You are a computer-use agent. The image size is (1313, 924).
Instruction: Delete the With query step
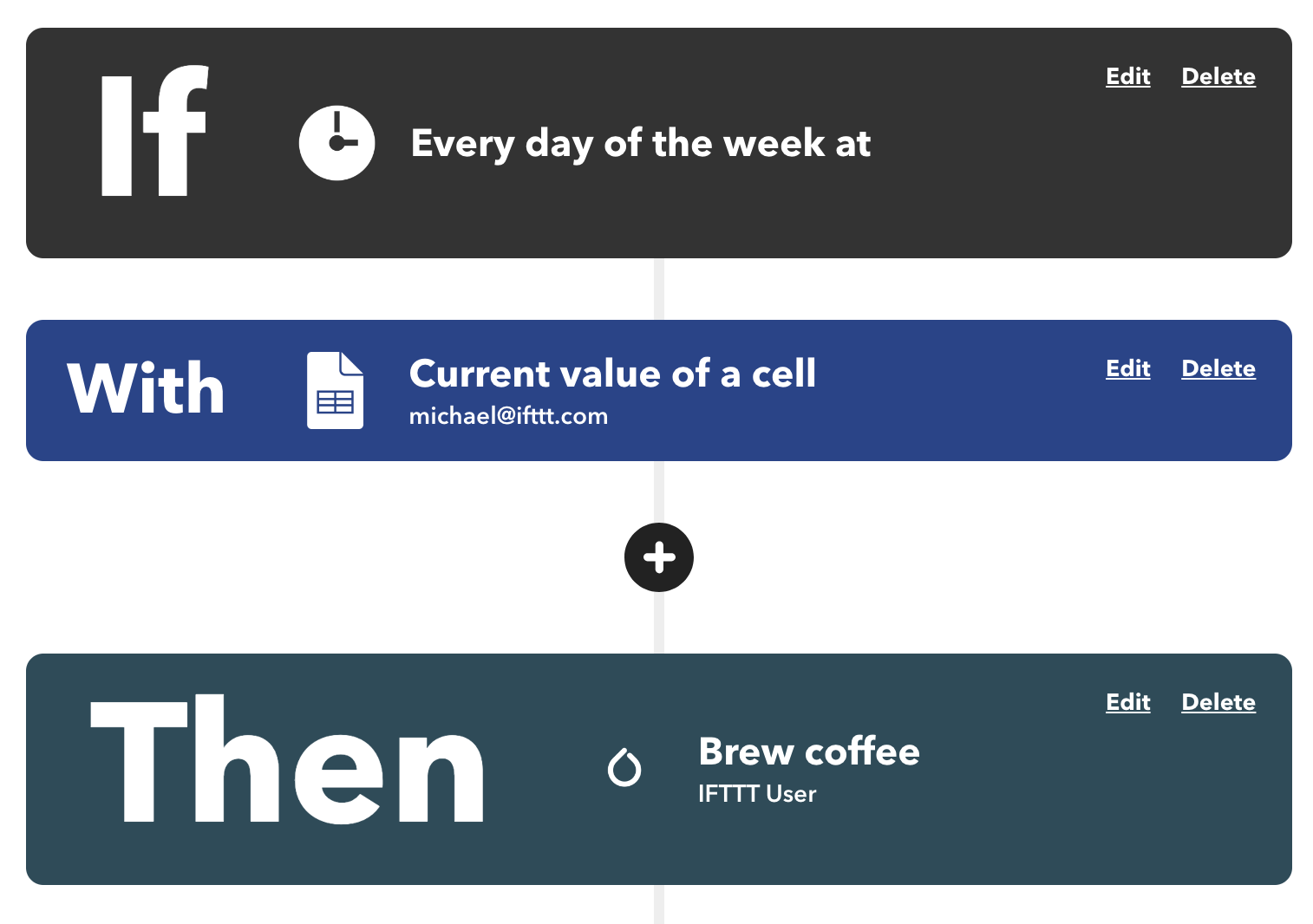1218,368
